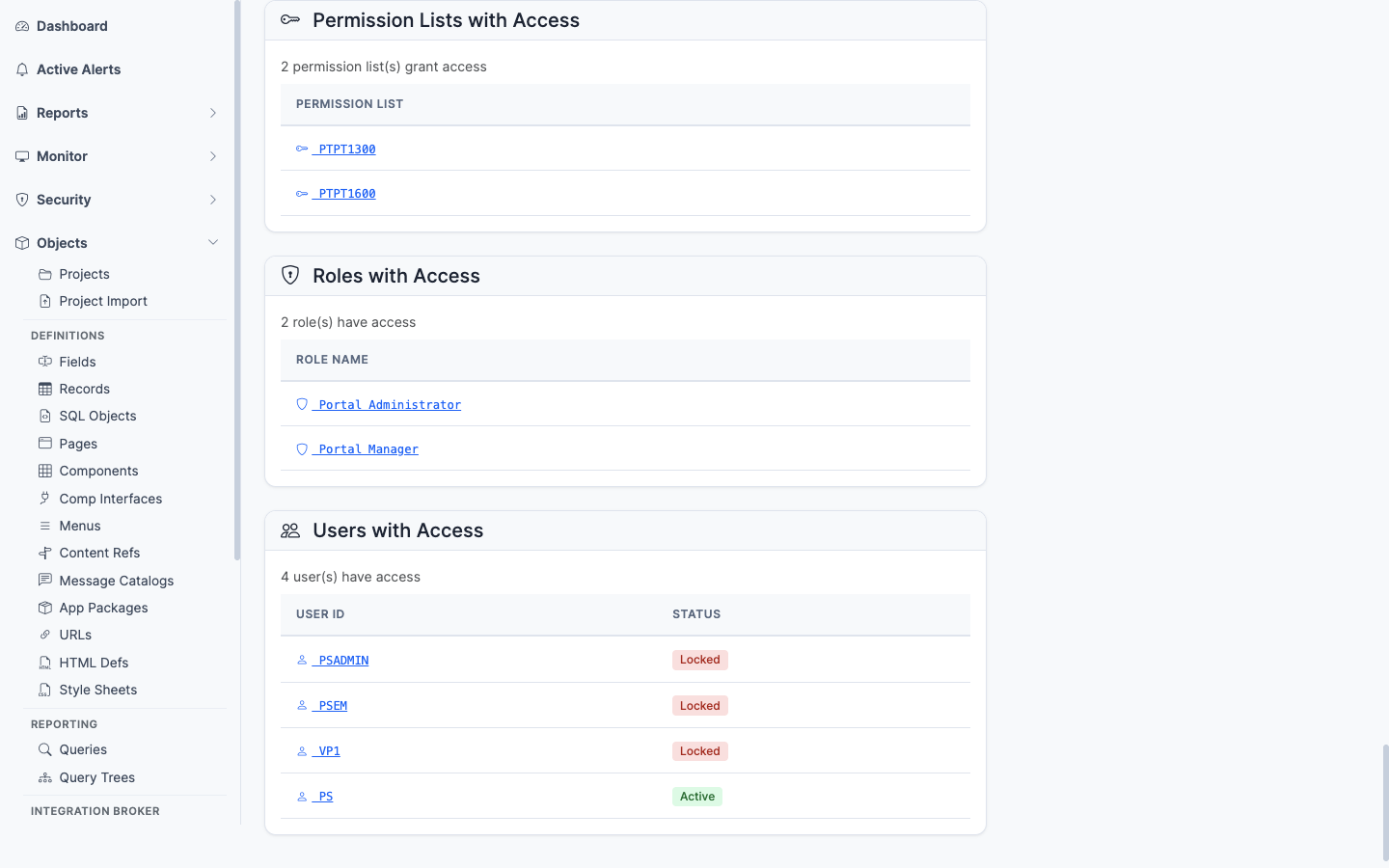The image size is (1389, 868).
Task: Click the Content Refs signpost icon
Action: (x=45, y=553)
